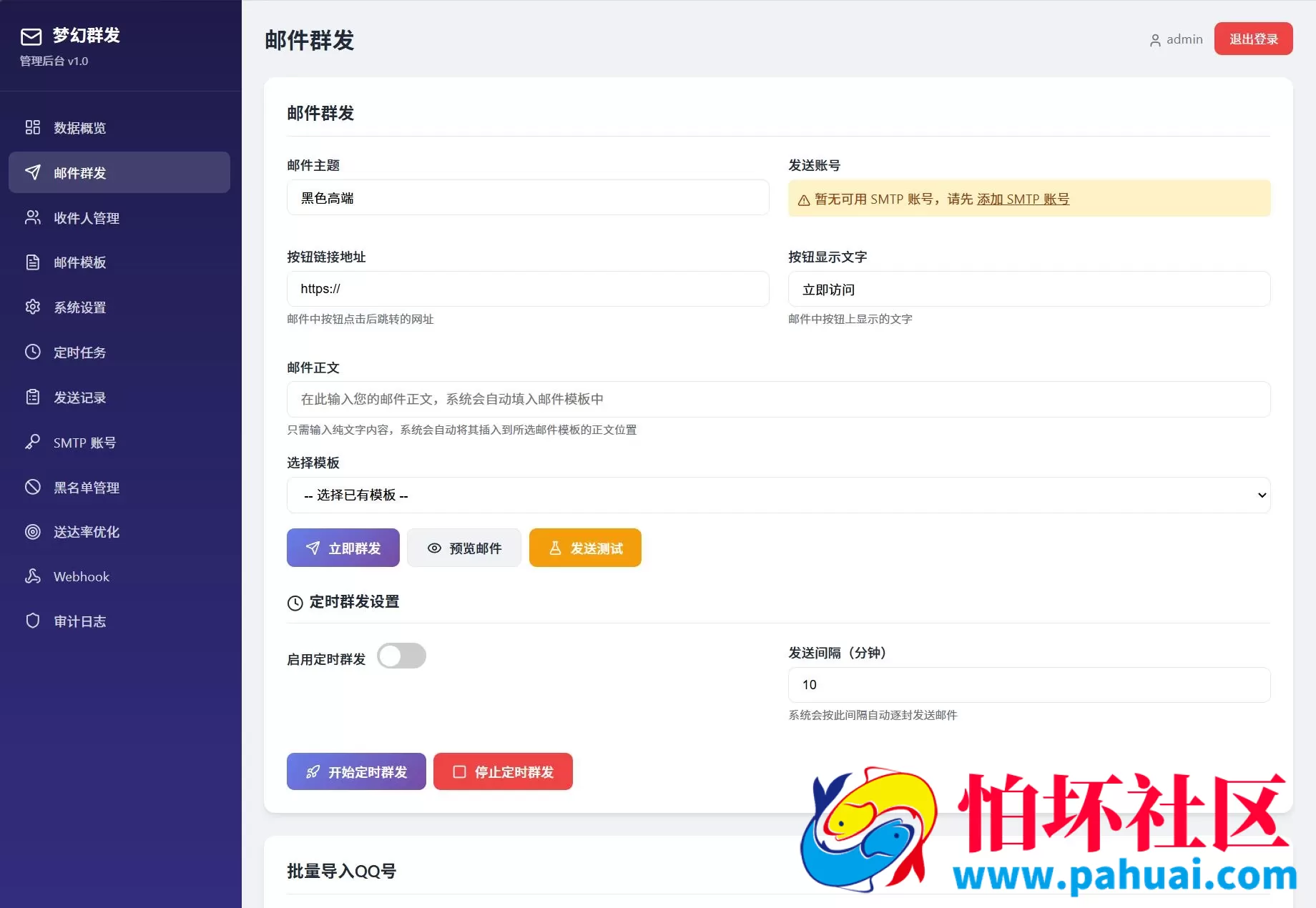Open 系统设置 menu item
Screen dimensions: 1316x908
point(119,307)
